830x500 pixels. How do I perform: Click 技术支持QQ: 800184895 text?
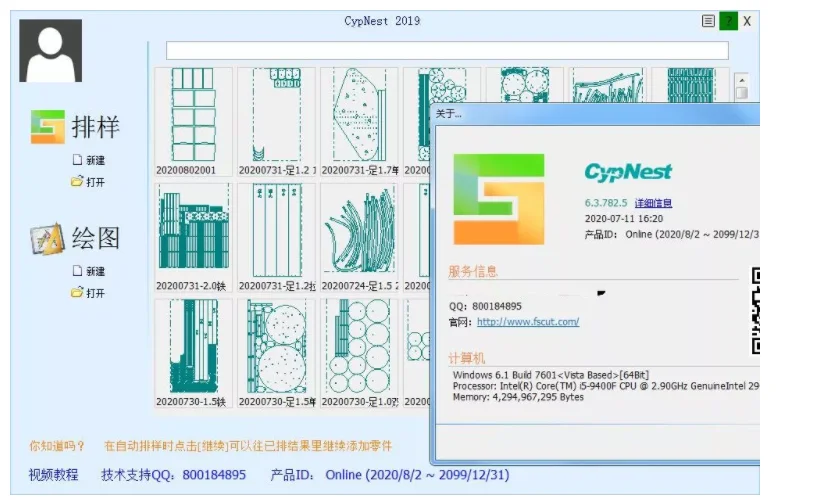tap(174, 475)
